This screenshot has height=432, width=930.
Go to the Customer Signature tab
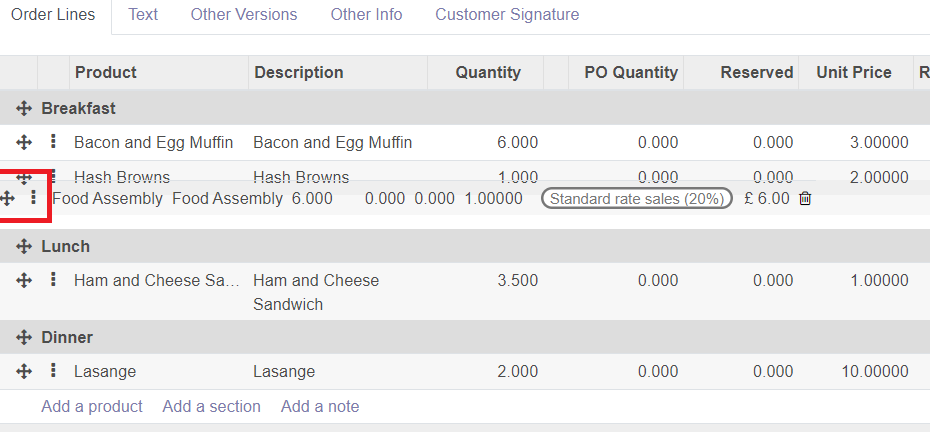point(507,14)
